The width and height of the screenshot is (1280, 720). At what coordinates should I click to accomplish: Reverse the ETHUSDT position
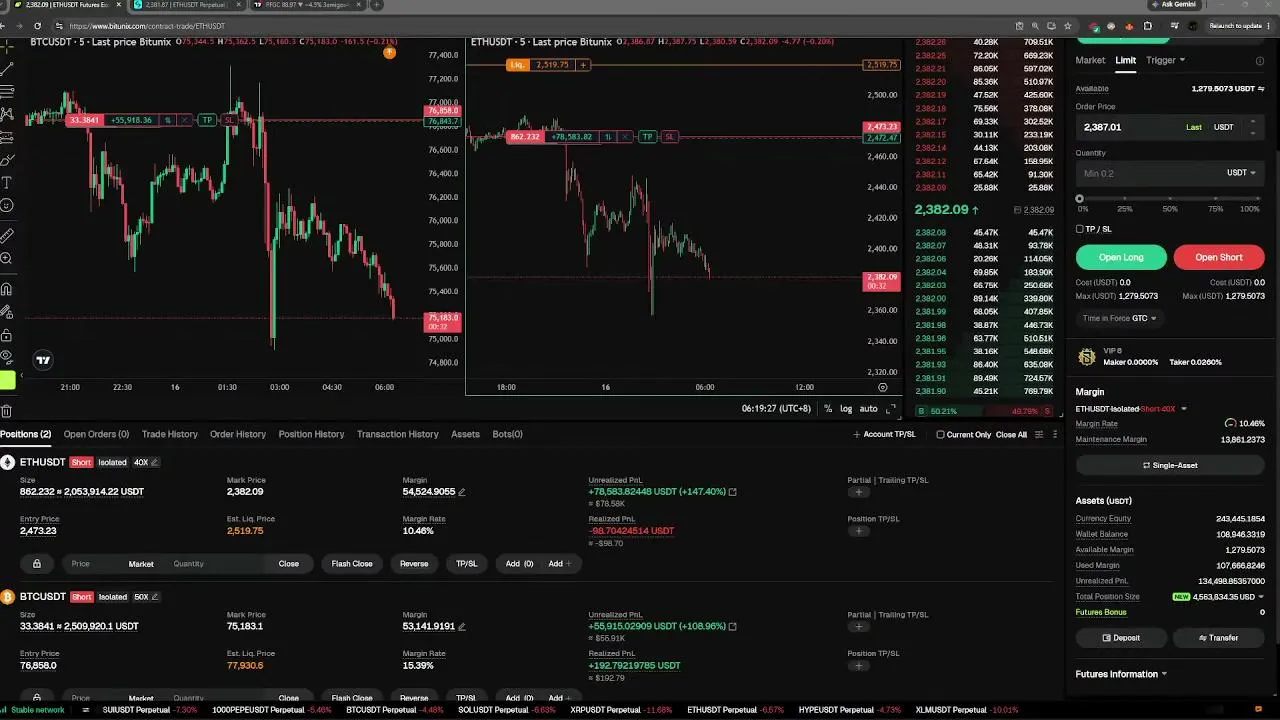[414, 564]
